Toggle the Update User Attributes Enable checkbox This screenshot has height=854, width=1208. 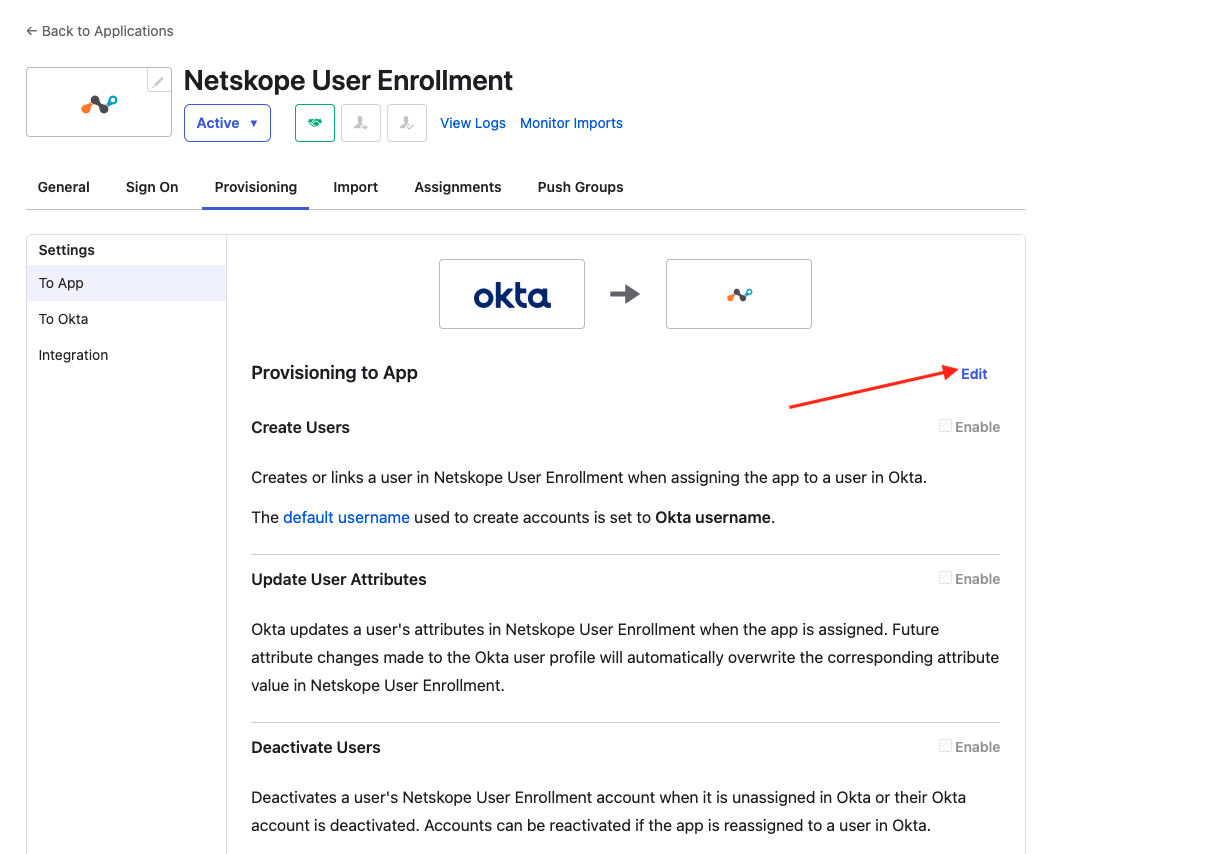[945, 578]
